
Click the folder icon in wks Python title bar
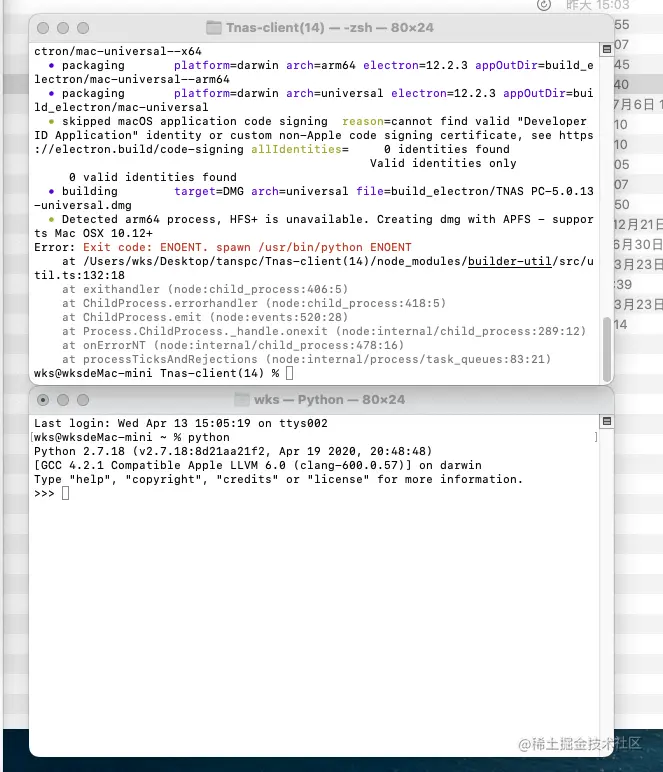point(241,399)
